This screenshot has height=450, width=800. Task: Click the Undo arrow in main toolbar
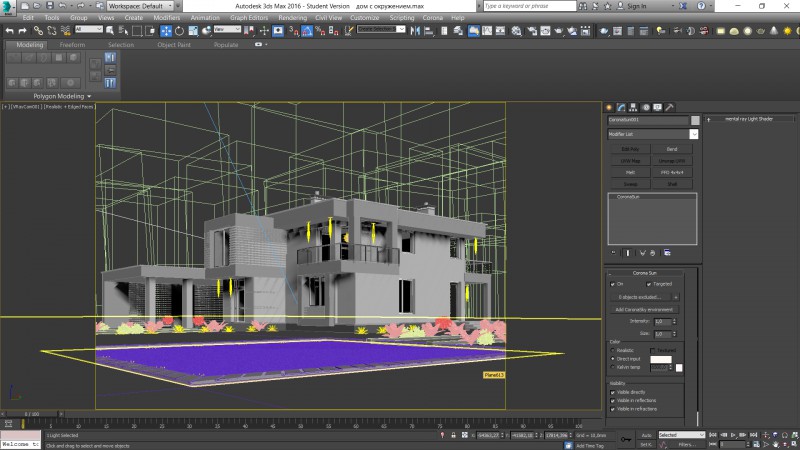(x=8, y=30)
